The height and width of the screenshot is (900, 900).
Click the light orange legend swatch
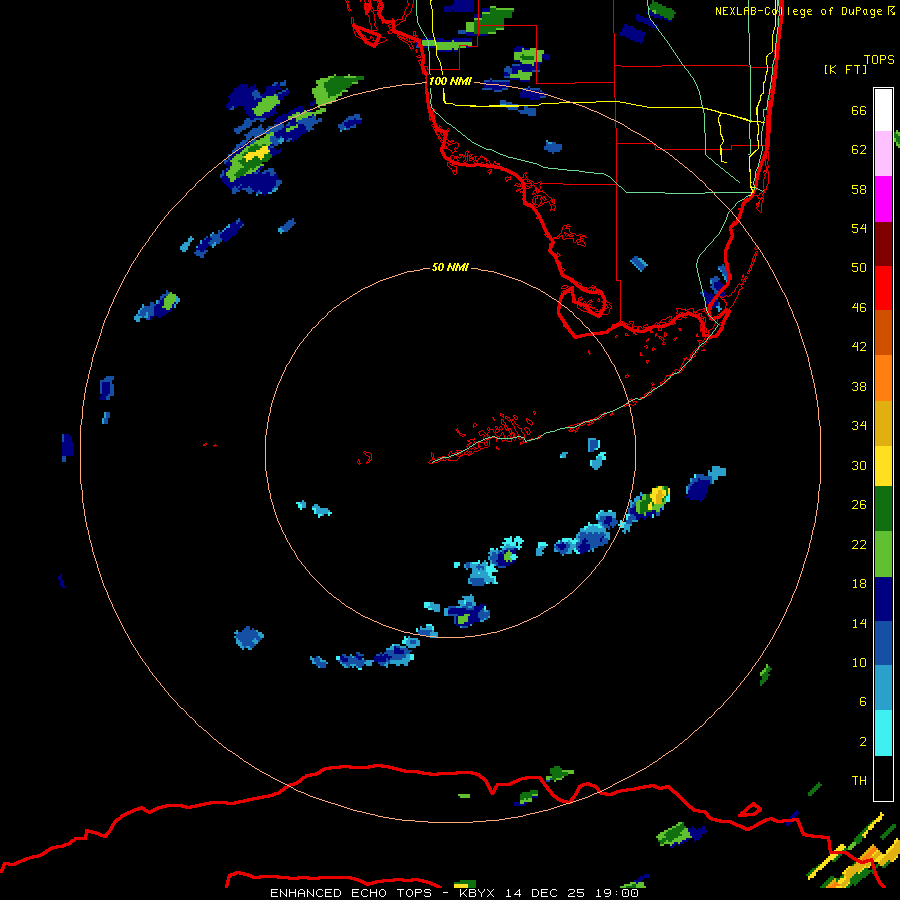883,378
